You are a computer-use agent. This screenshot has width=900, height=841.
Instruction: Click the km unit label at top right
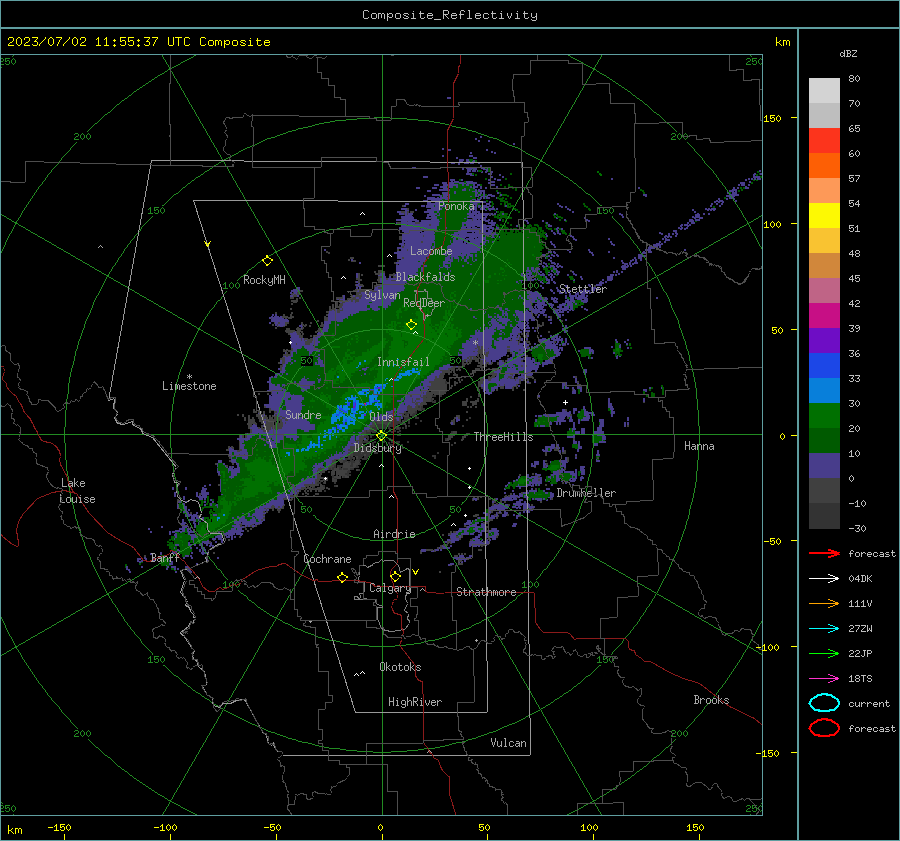[x=782, y=42]
